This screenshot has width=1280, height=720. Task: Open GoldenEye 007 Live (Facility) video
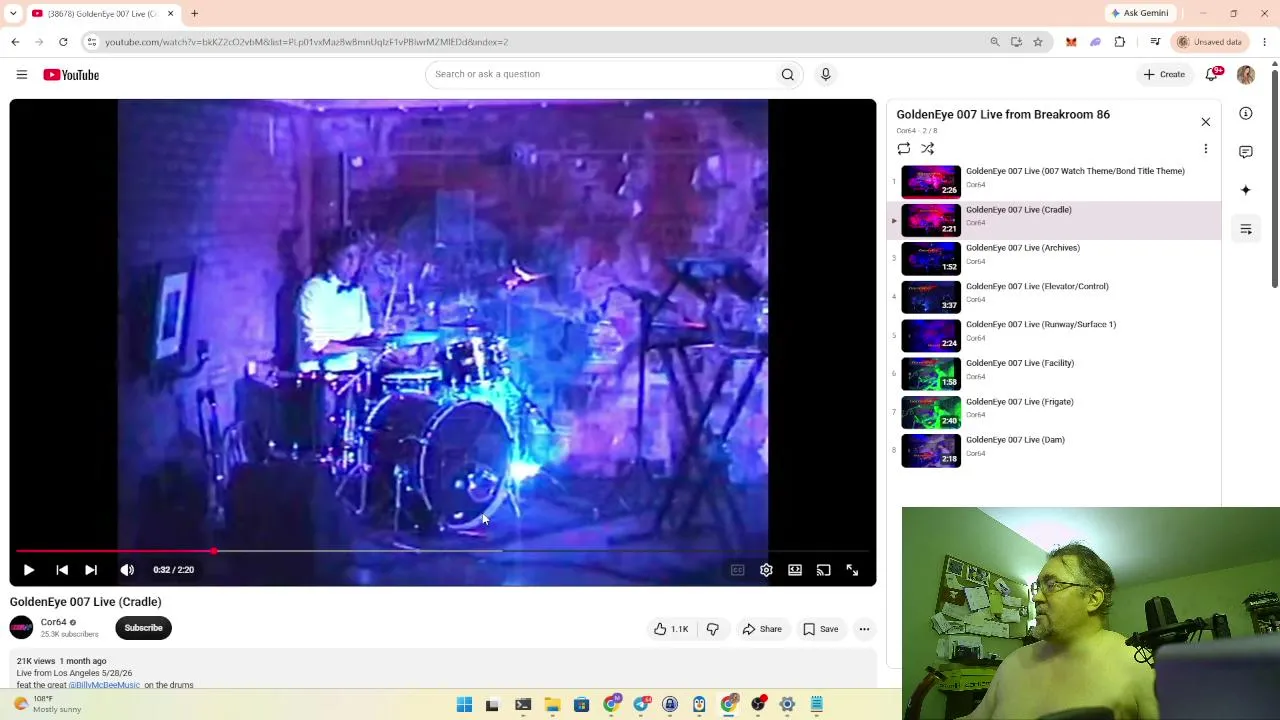(x=1054, y=373)
